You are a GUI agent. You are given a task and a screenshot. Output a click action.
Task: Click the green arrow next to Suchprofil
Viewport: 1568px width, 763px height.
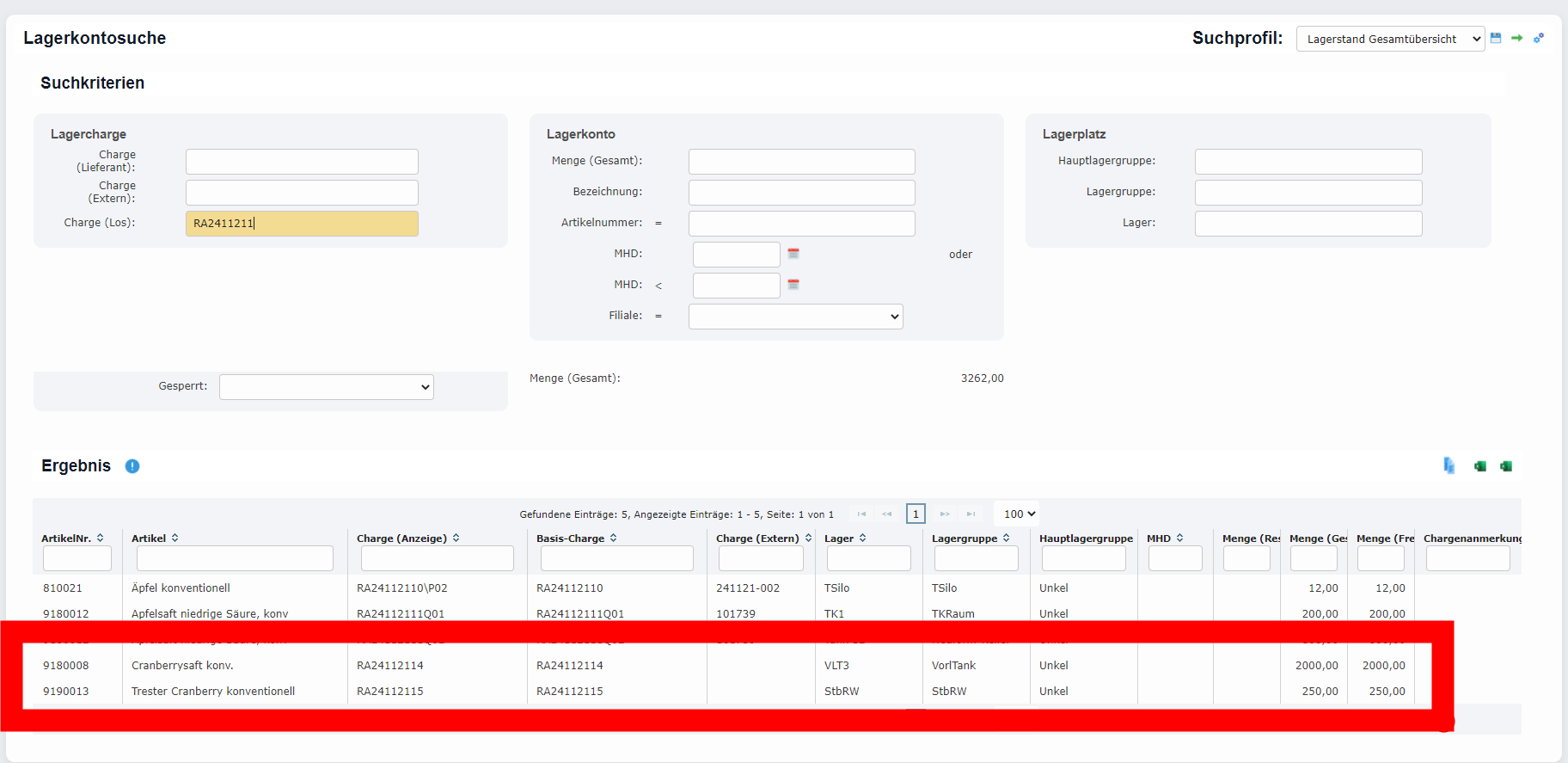1517,38
